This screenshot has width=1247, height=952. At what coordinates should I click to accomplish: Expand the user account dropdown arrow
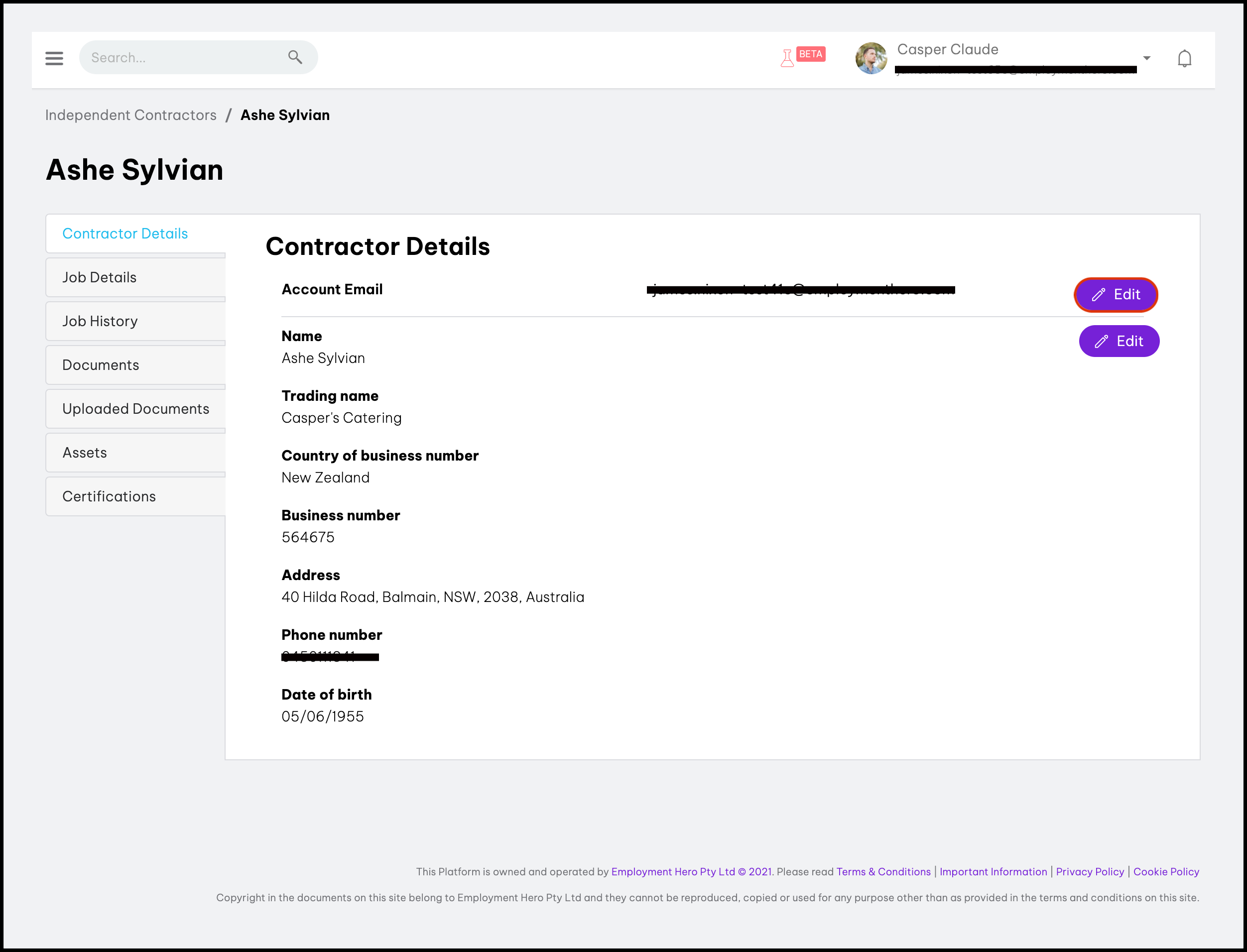click(1146, 58)
